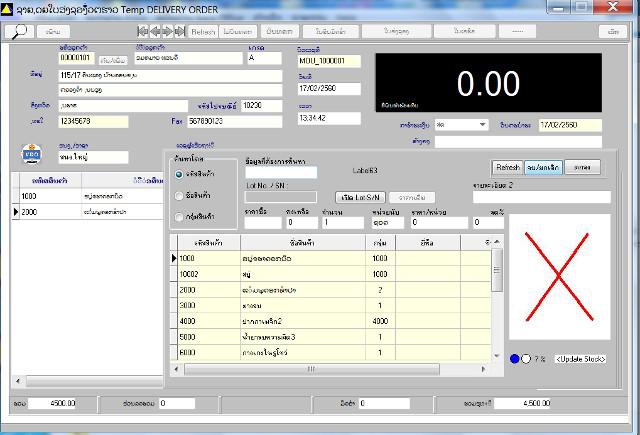Open the dropdown left of date 17/02/2560
The height and width of the screenshot is (435, 640).
[x=483, y=125]
